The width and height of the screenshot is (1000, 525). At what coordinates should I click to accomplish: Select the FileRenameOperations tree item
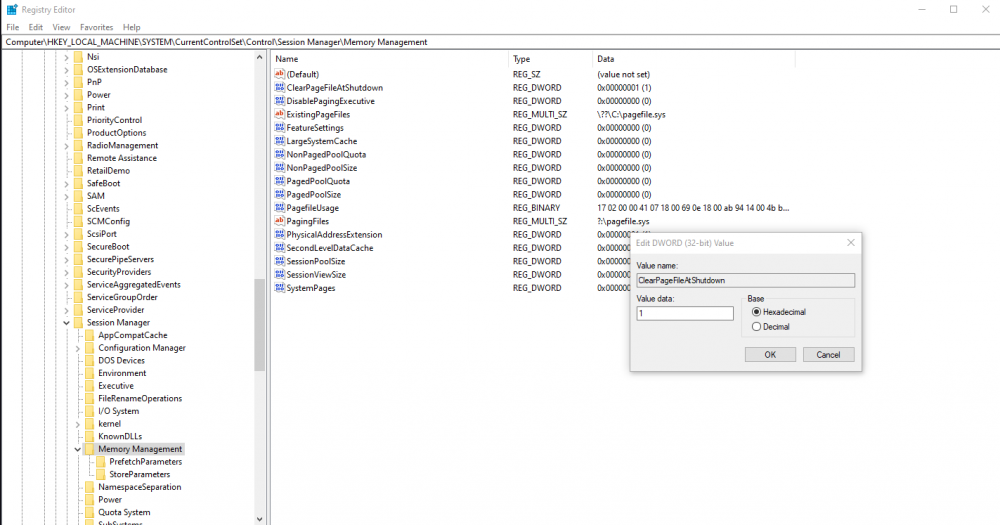140,399
